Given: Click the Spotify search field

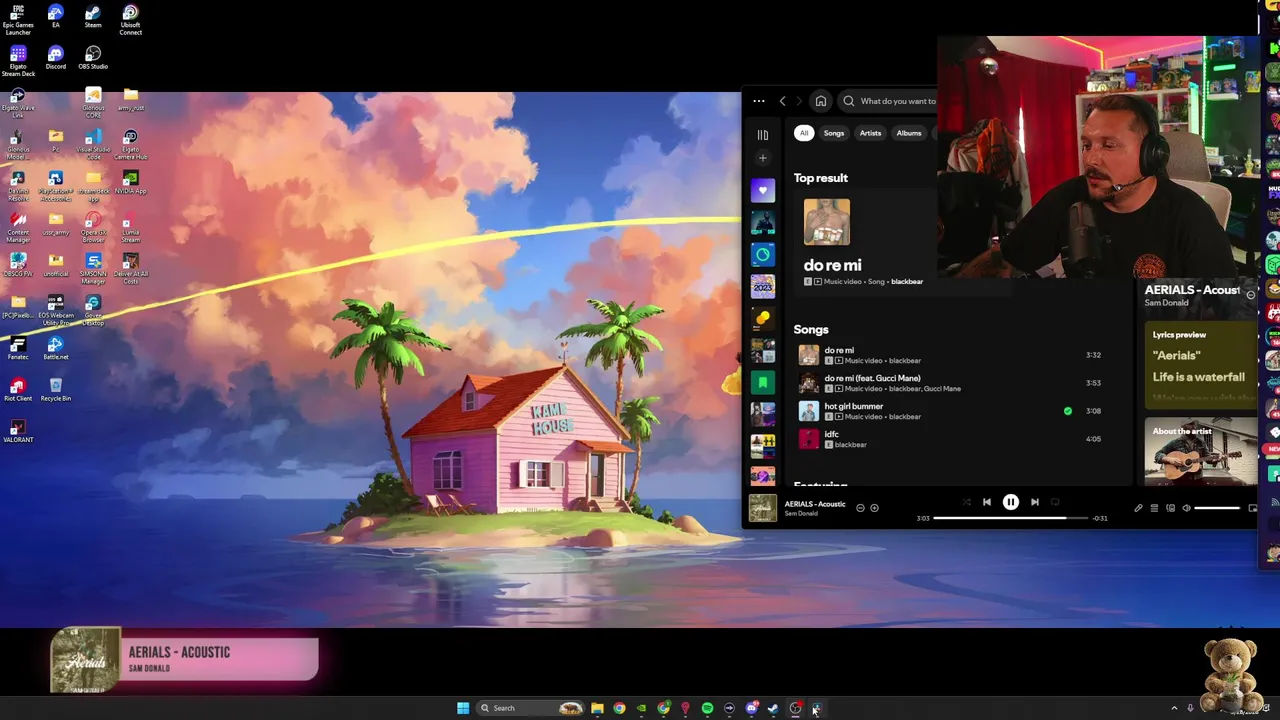Looking at the screenshot, I should (888, 101).
